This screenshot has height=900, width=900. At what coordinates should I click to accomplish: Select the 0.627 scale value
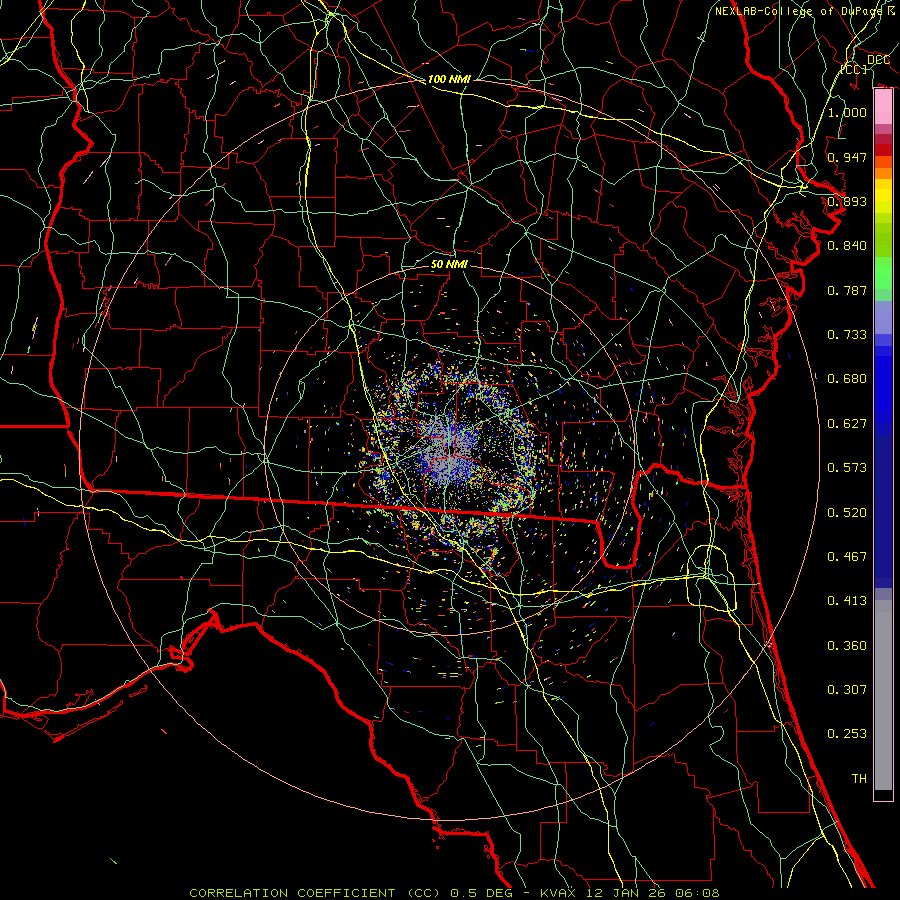847,424
